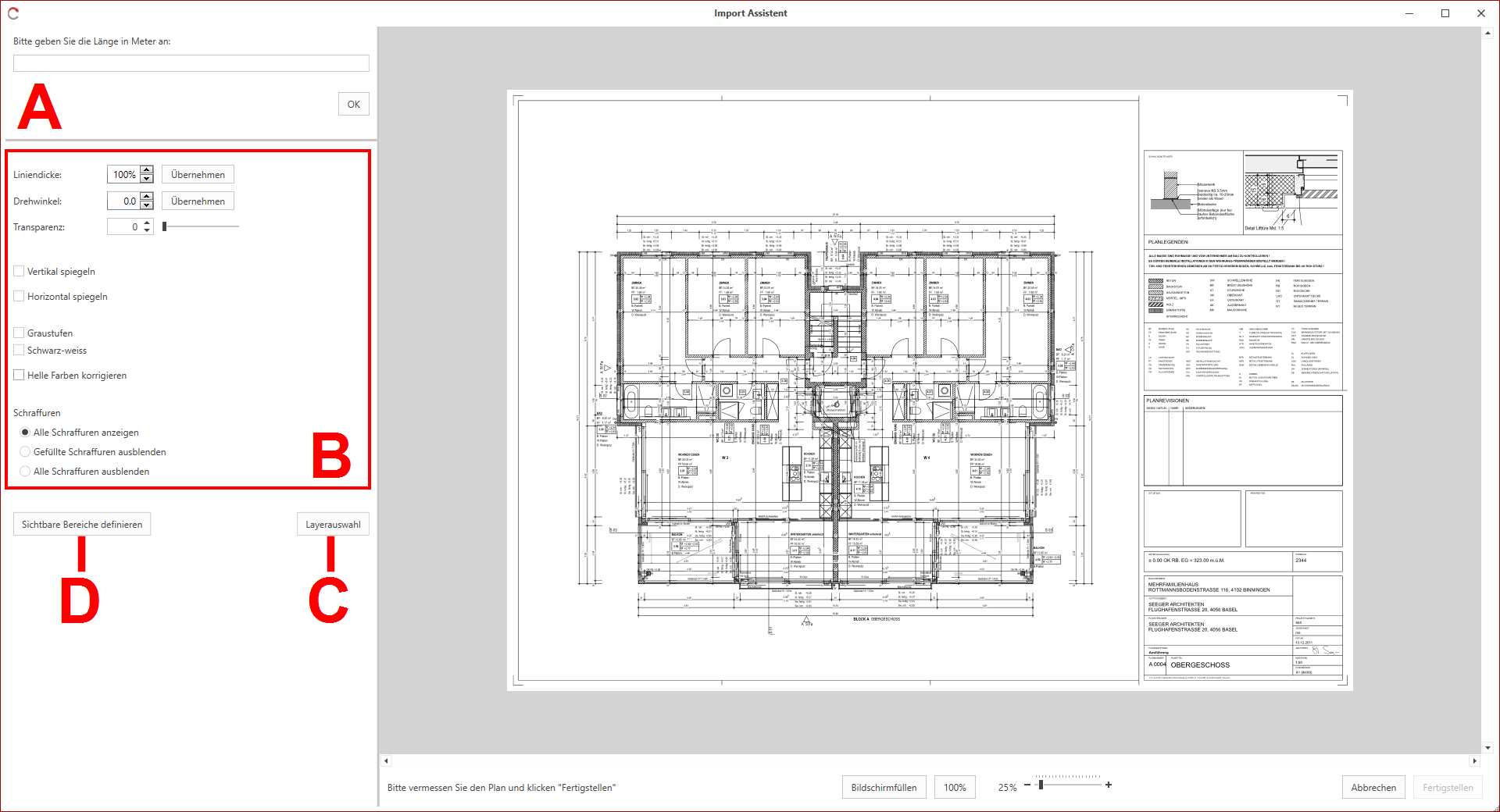The image size is (1500, 812).
Task: Toggle the Graustufen checkbox
Action: pos(19,333)
